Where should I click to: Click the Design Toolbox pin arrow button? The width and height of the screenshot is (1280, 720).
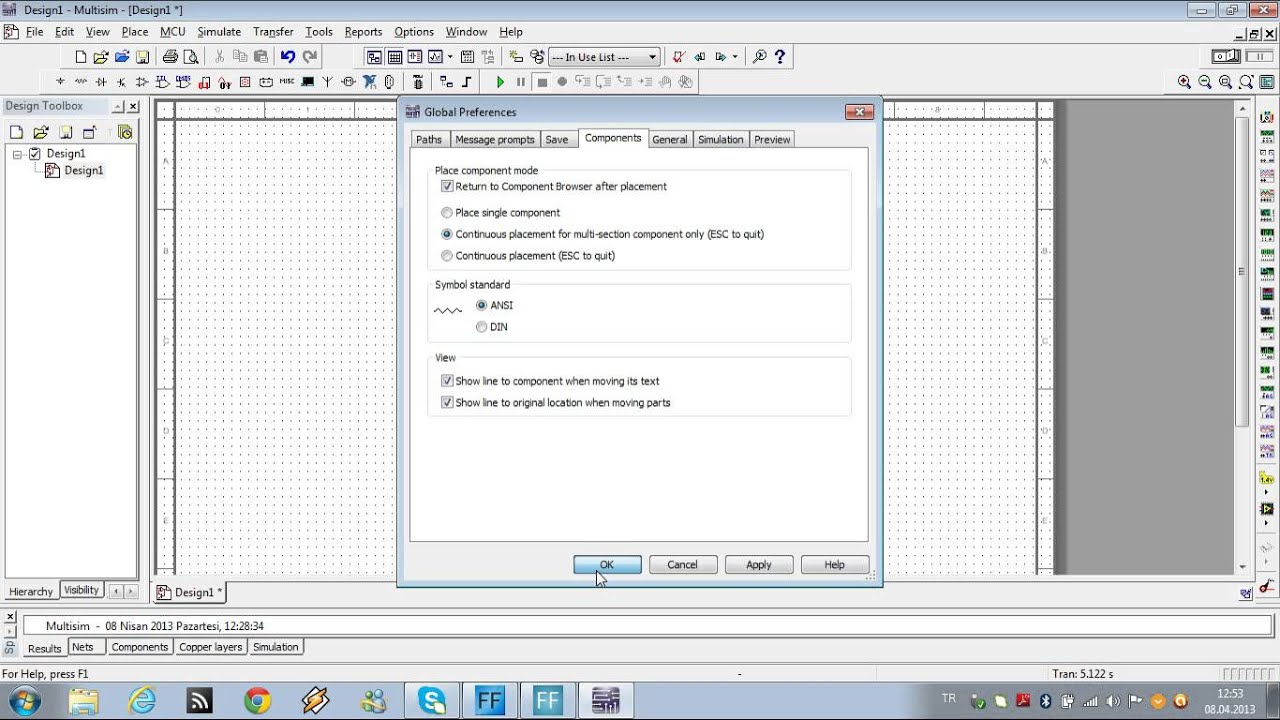(118, 106)
